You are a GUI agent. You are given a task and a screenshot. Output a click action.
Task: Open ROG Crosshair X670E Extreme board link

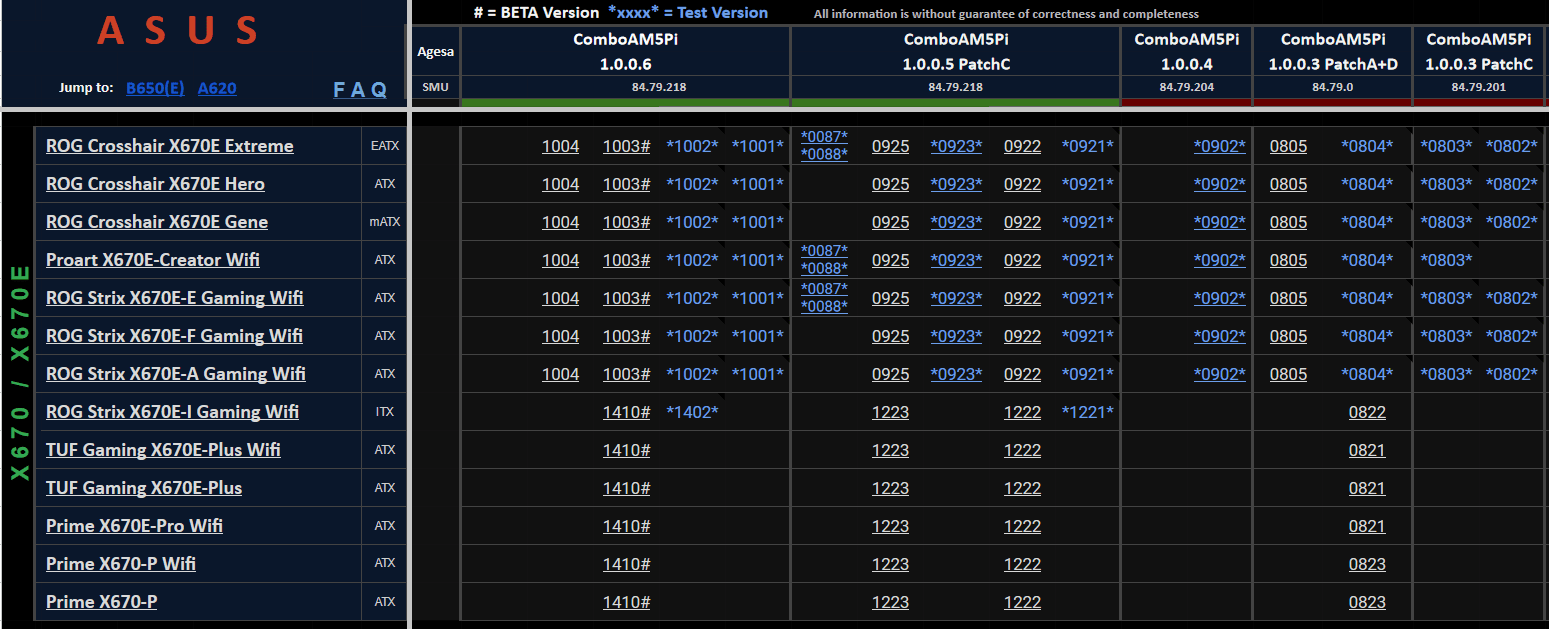(170, 146)
